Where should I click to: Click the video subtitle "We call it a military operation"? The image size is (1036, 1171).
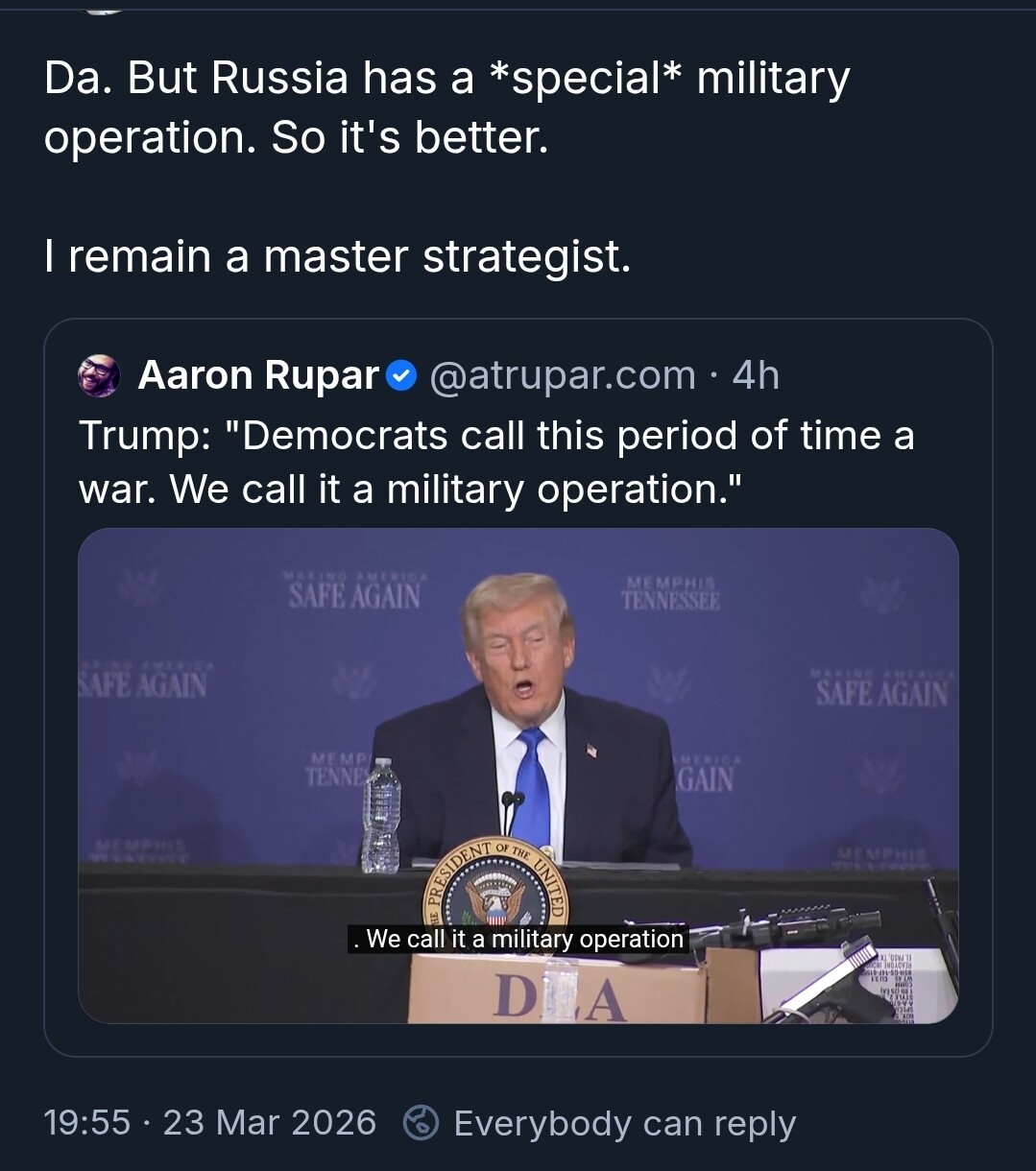point(518,939)
